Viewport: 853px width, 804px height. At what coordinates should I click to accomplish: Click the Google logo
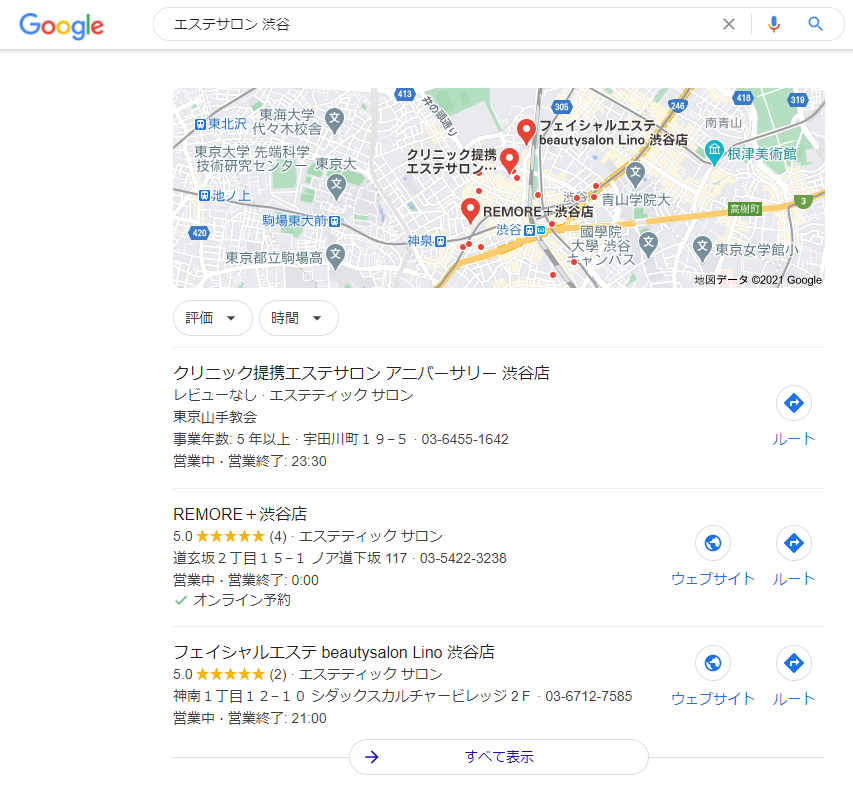coord(61,25)
